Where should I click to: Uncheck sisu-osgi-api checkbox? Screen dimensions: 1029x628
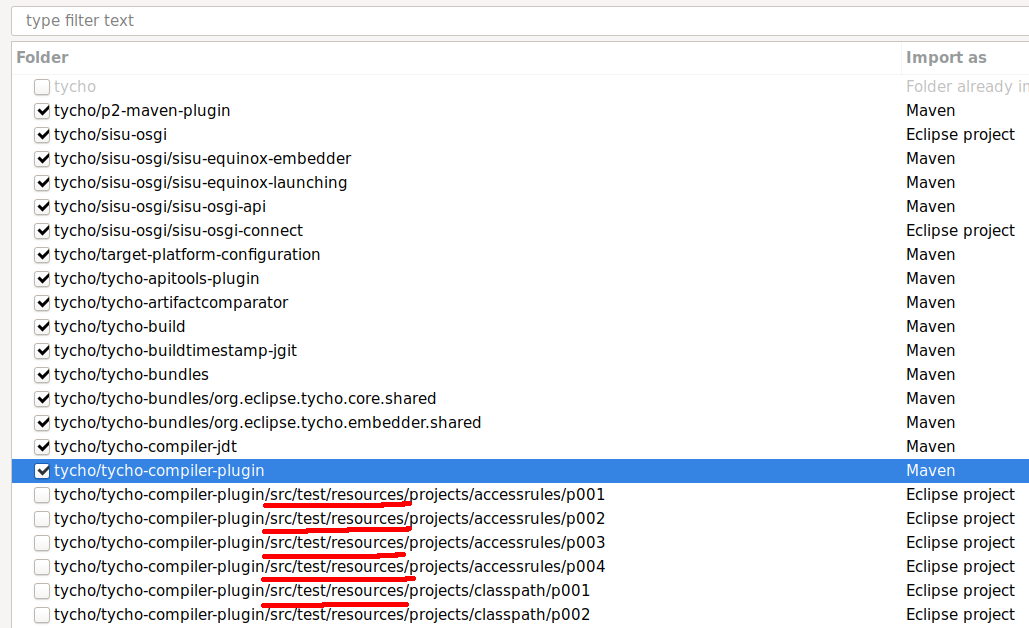click(x=42, y=207)
